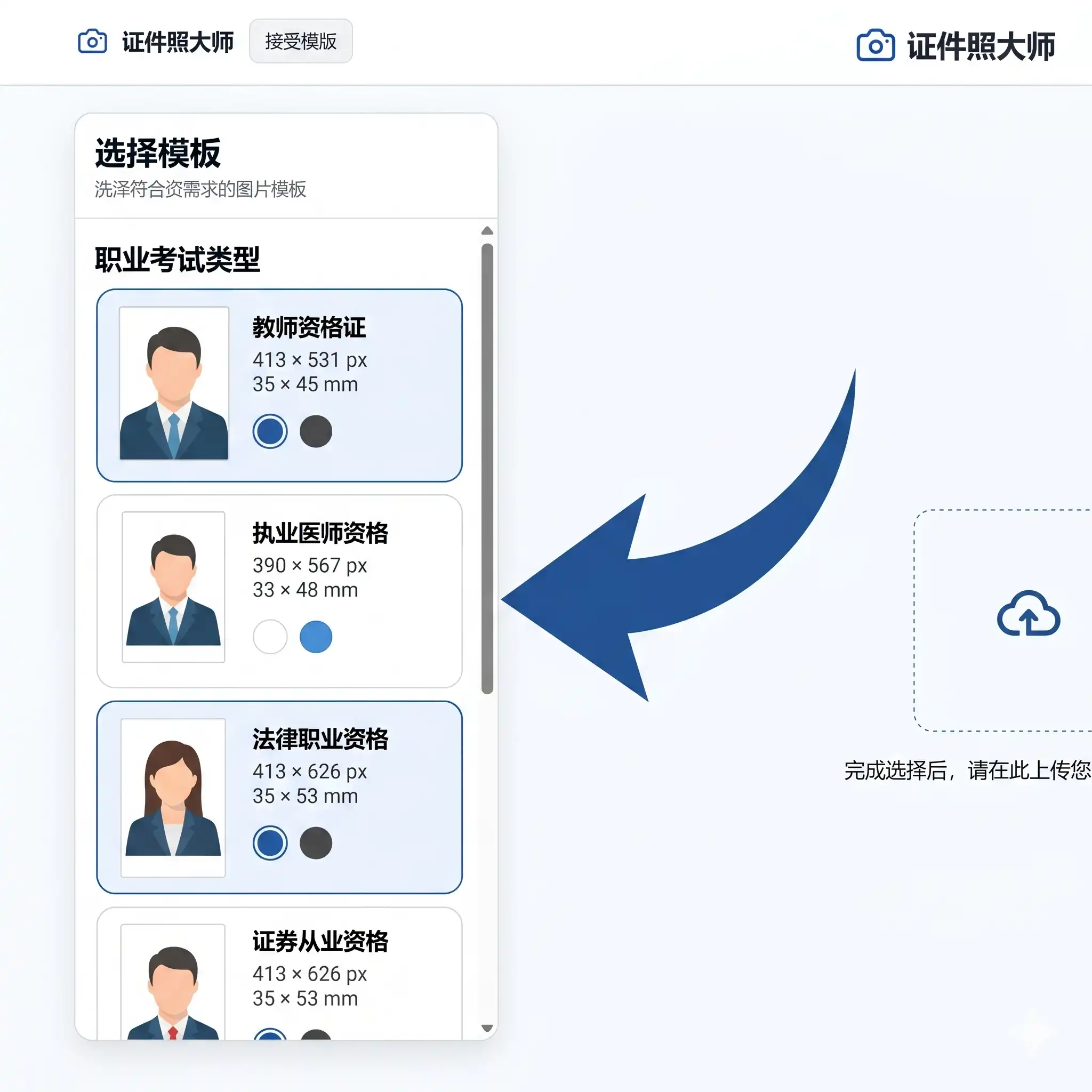The height and width of the screenshot is (1092, 1092).
Task: Select the 执业医师资格 template title
Action: (x=320, y=533)
